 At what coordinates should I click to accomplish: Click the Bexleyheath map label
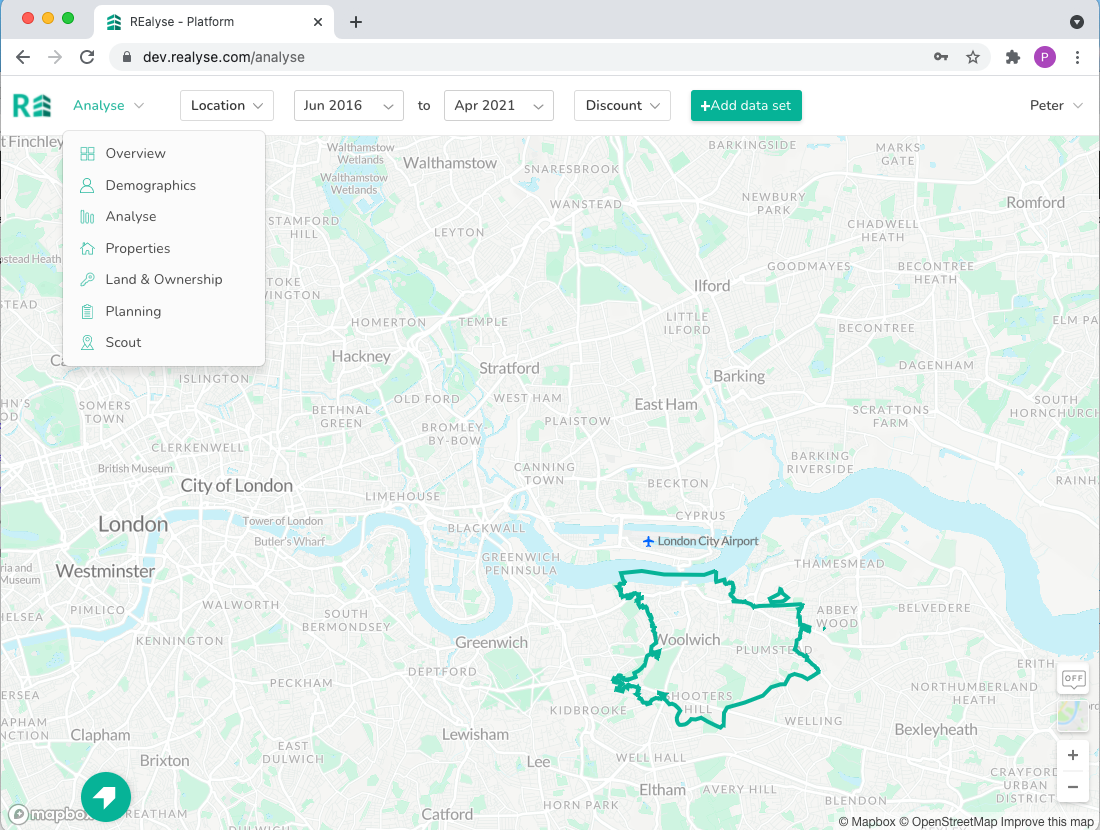pyautogui.click(x=936, y=730)
